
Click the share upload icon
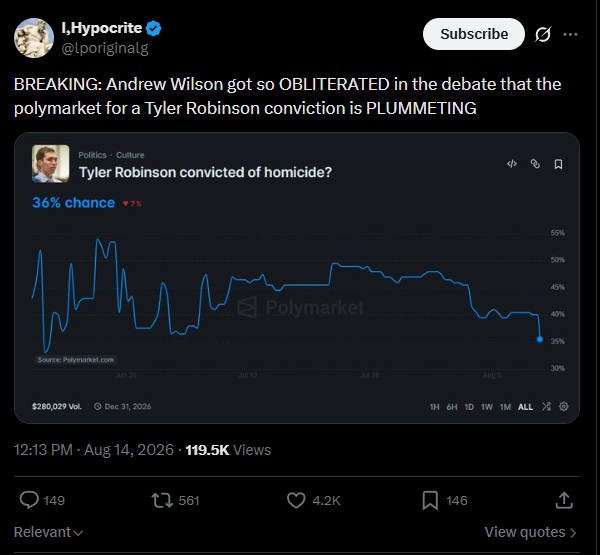pyautogui.click(x=564, y=500)
